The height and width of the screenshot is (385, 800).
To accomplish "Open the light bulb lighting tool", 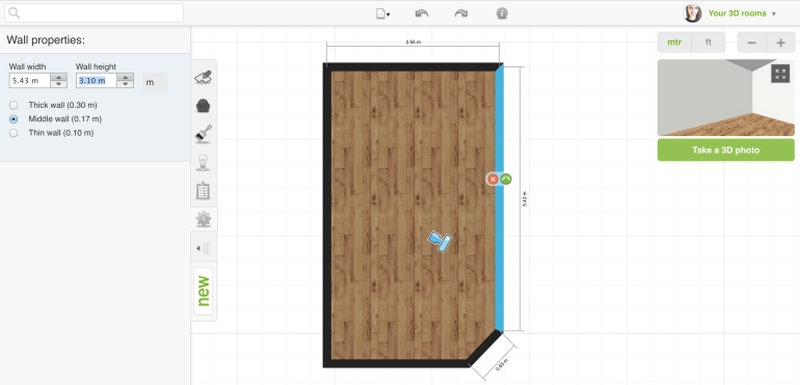I will 204,162.
